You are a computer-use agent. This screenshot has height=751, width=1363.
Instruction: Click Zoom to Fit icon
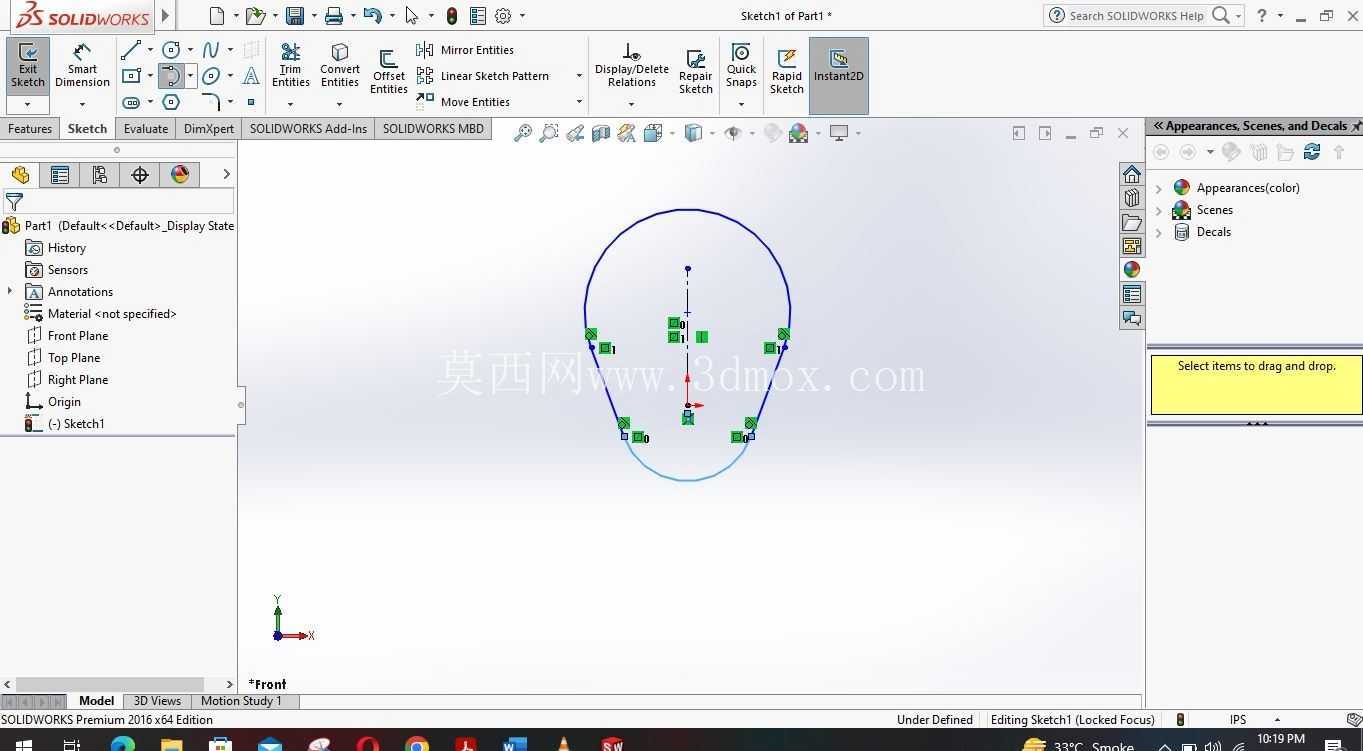click(x=522, y=133)
